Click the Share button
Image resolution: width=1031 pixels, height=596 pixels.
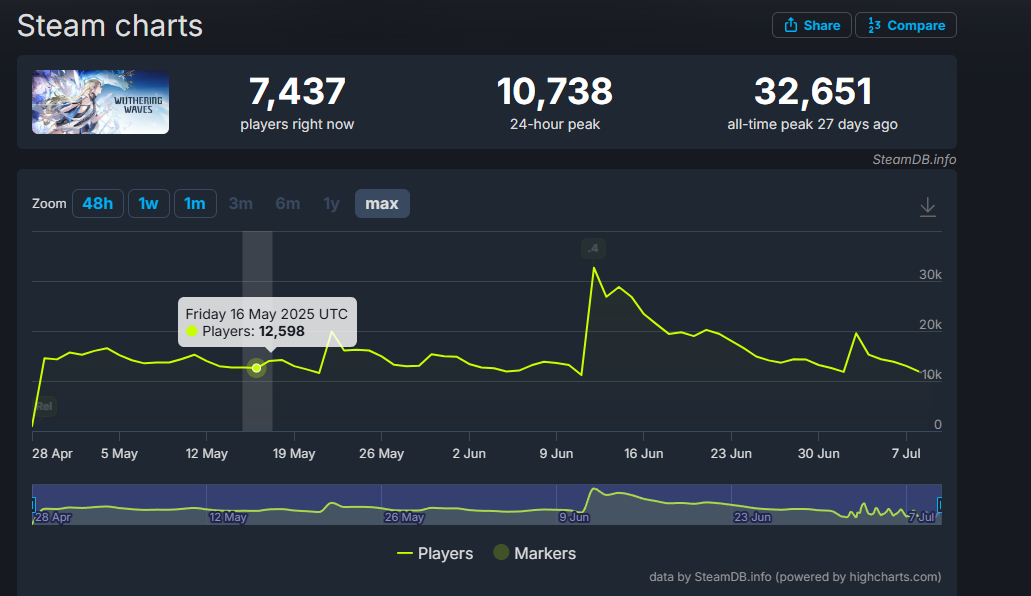pyautogui.click(x=811, y=25)
